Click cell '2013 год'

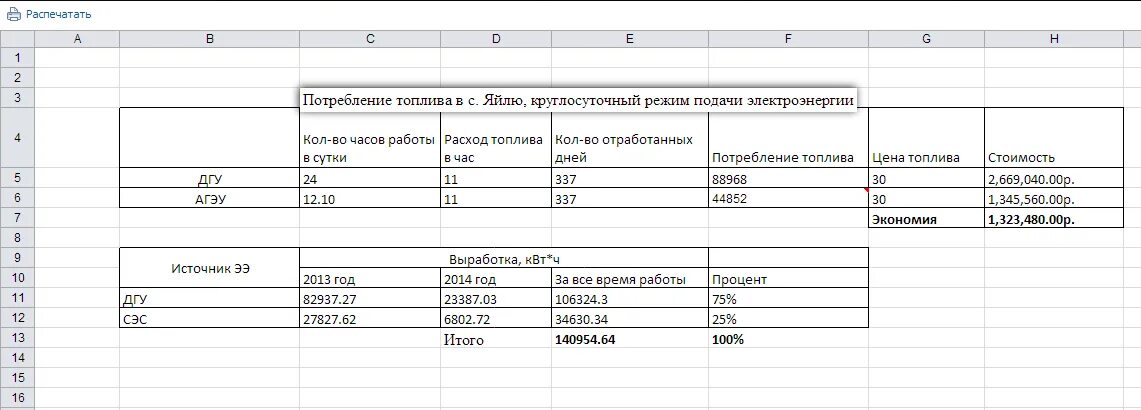(x=370, y=277)
